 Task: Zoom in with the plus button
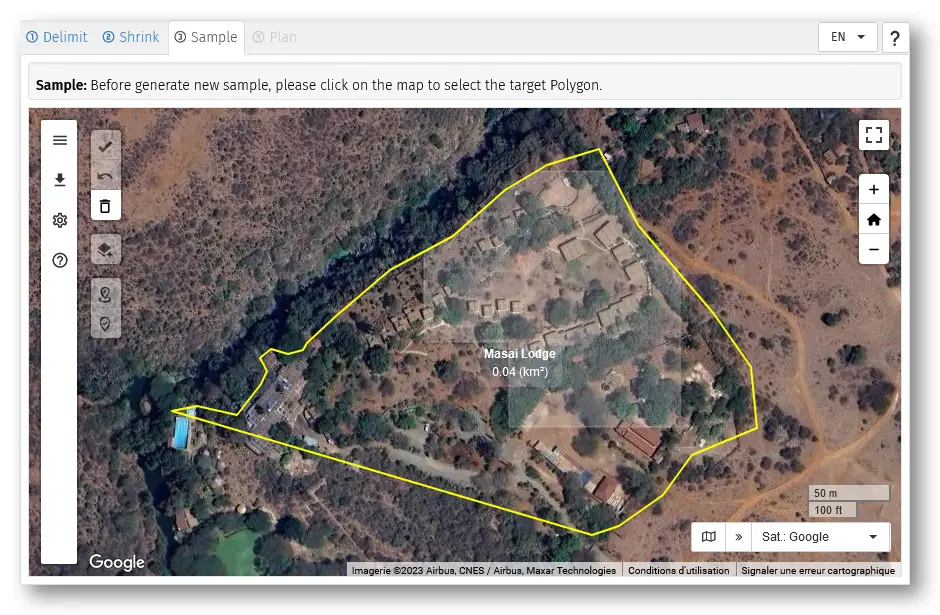click(x=873, y=190)
